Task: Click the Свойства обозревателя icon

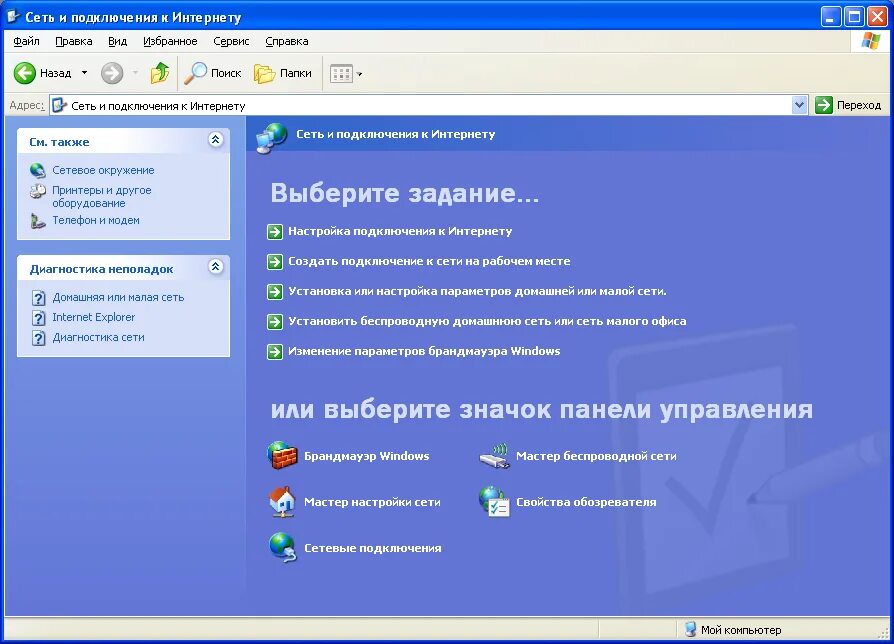Action: pyautogui.click(x=494, y=502)
